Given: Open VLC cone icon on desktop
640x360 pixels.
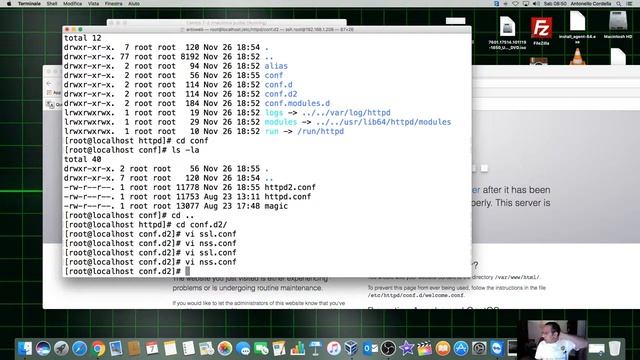Looking at the screenshot, I should click(577, 56).
